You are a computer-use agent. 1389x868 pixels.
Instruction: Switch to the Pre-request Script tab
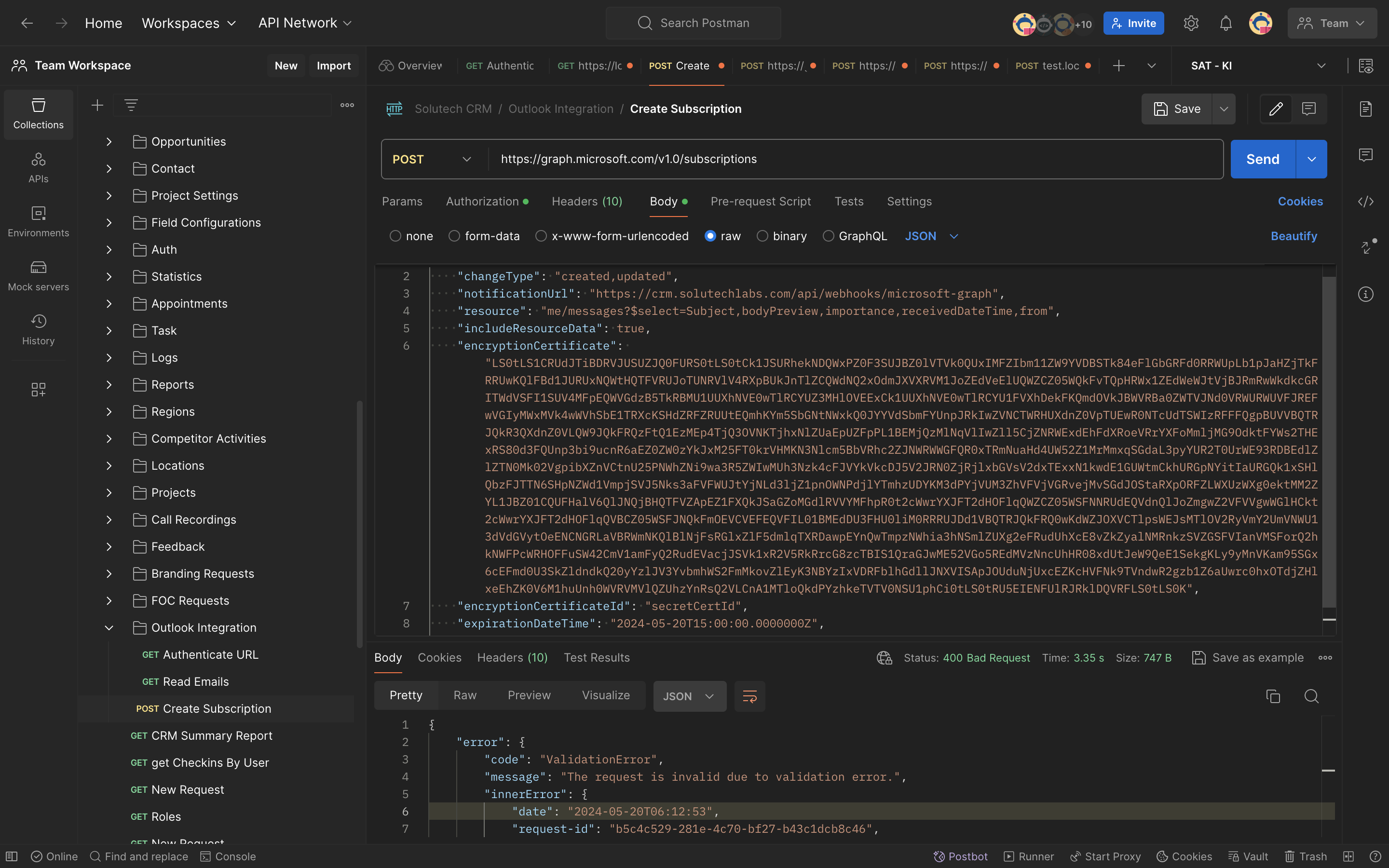[761, 201]
